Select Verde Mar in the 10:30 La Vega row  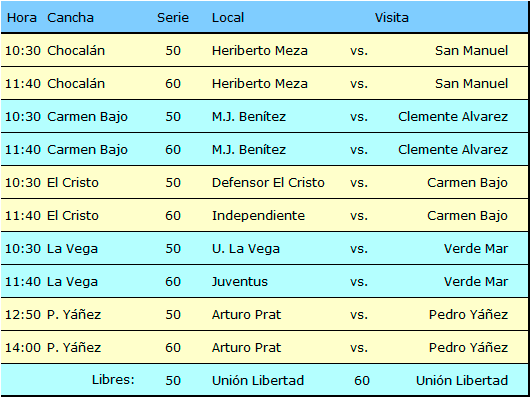476,249
